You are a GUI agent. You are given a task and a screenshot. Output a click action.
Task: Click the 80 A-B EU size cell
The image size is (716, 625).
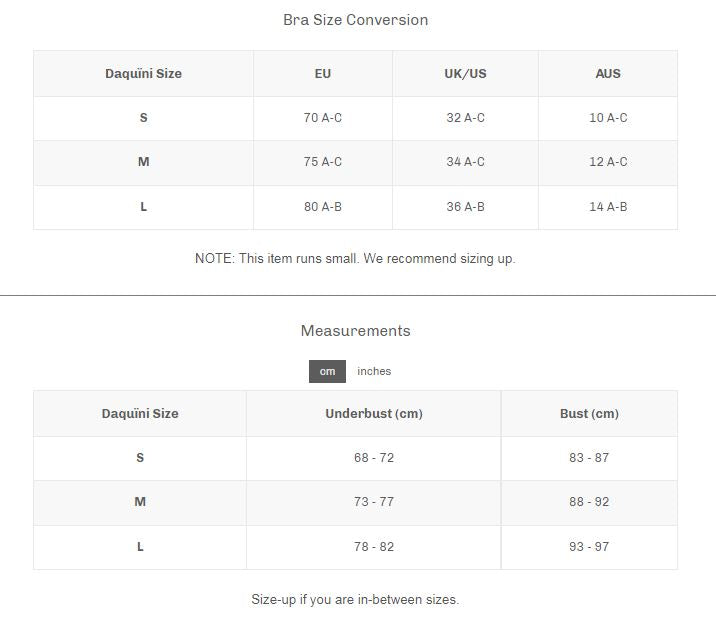pos(322,207)
